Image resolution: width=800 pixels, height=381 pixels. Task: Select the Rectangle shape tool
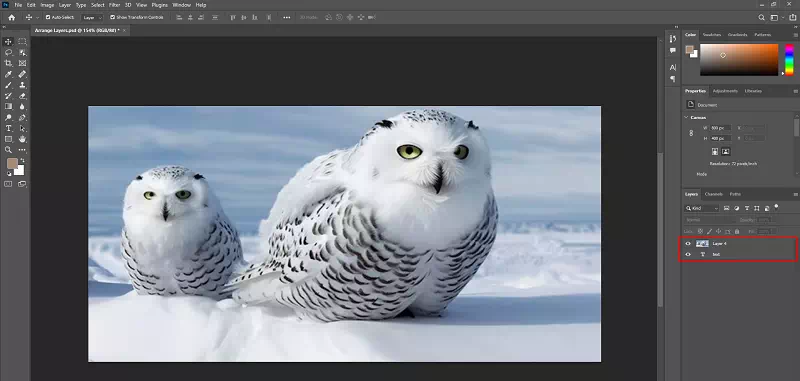pos(8,139)
